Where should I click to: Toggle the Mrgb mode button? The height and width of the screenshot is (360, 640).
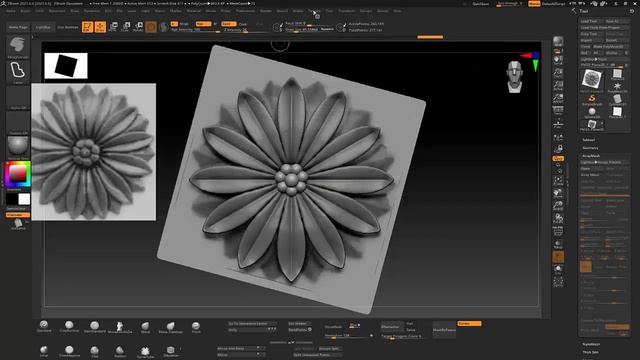point(184,24)
